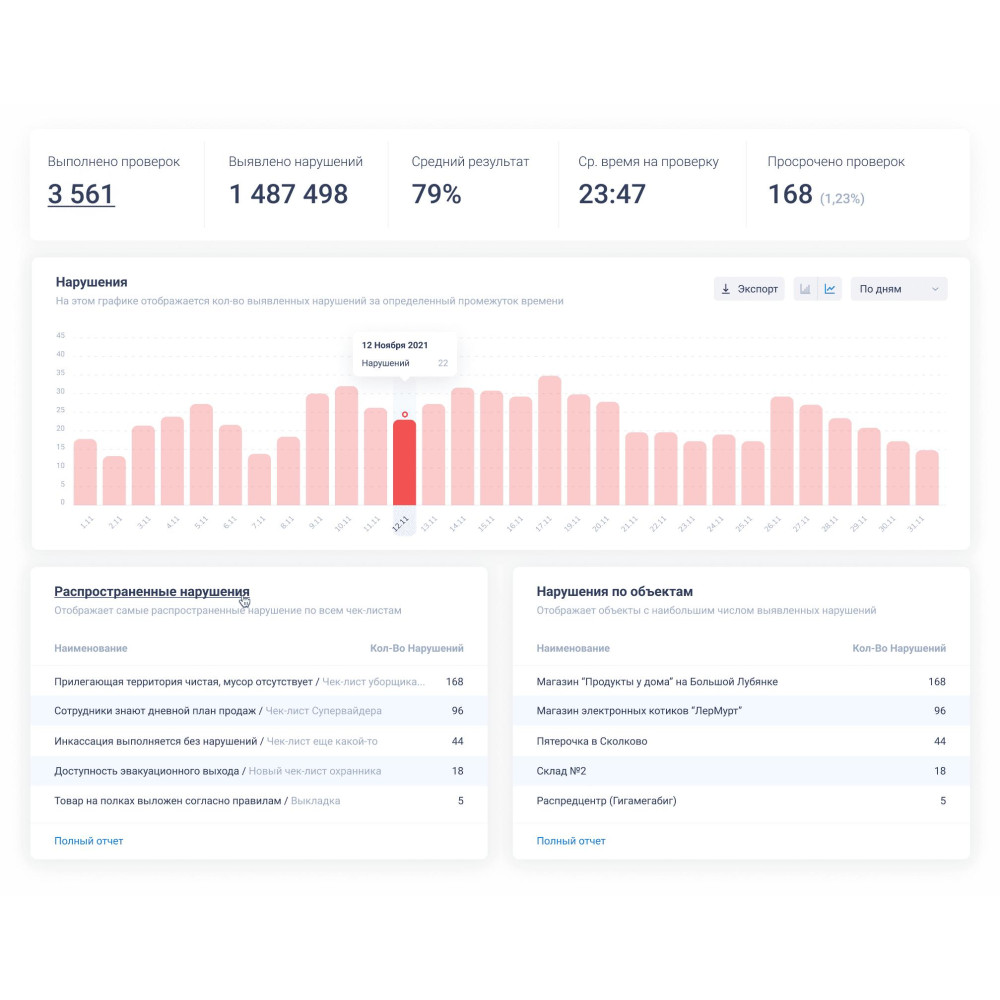Viewport: 1000px width, 1000px height.
Task: Switch chart to bar chart view icon
Action: (805, 289)
